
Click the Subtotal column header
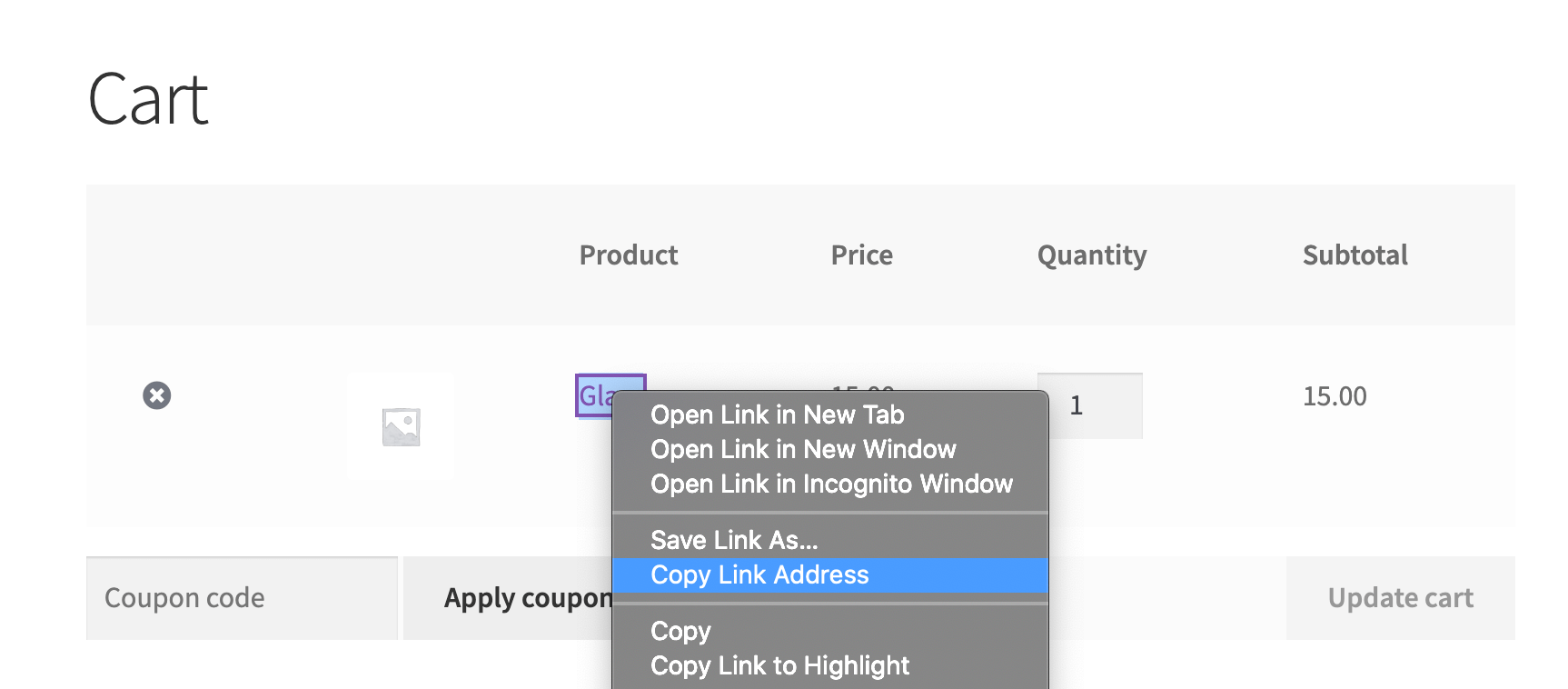[x=1355, y=255]
